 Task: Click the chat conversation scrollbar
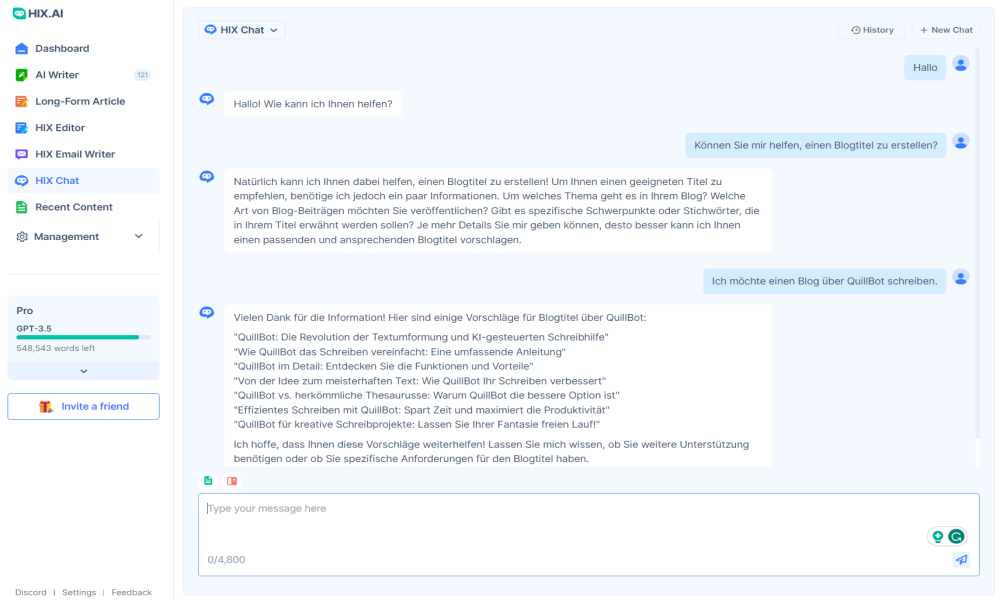(x=976, y=242)
